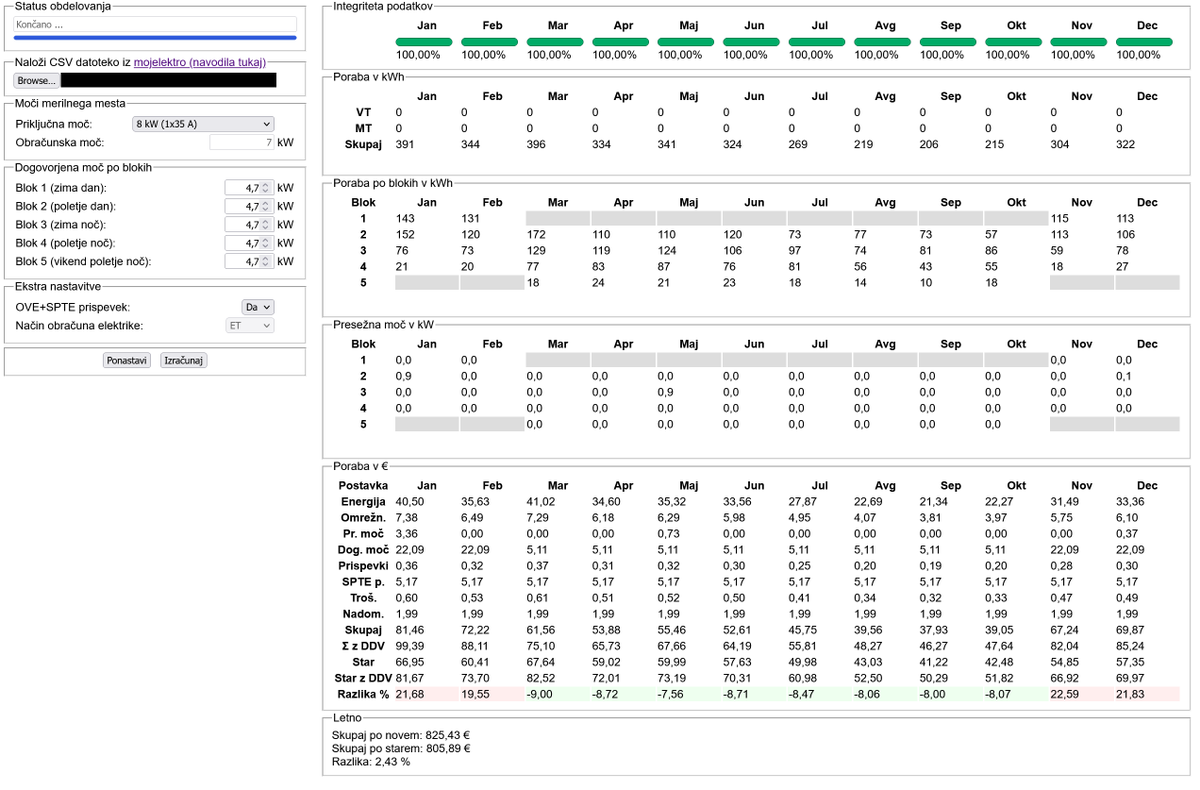Focus the Obračunska moč input field

(x=242, y=143)
